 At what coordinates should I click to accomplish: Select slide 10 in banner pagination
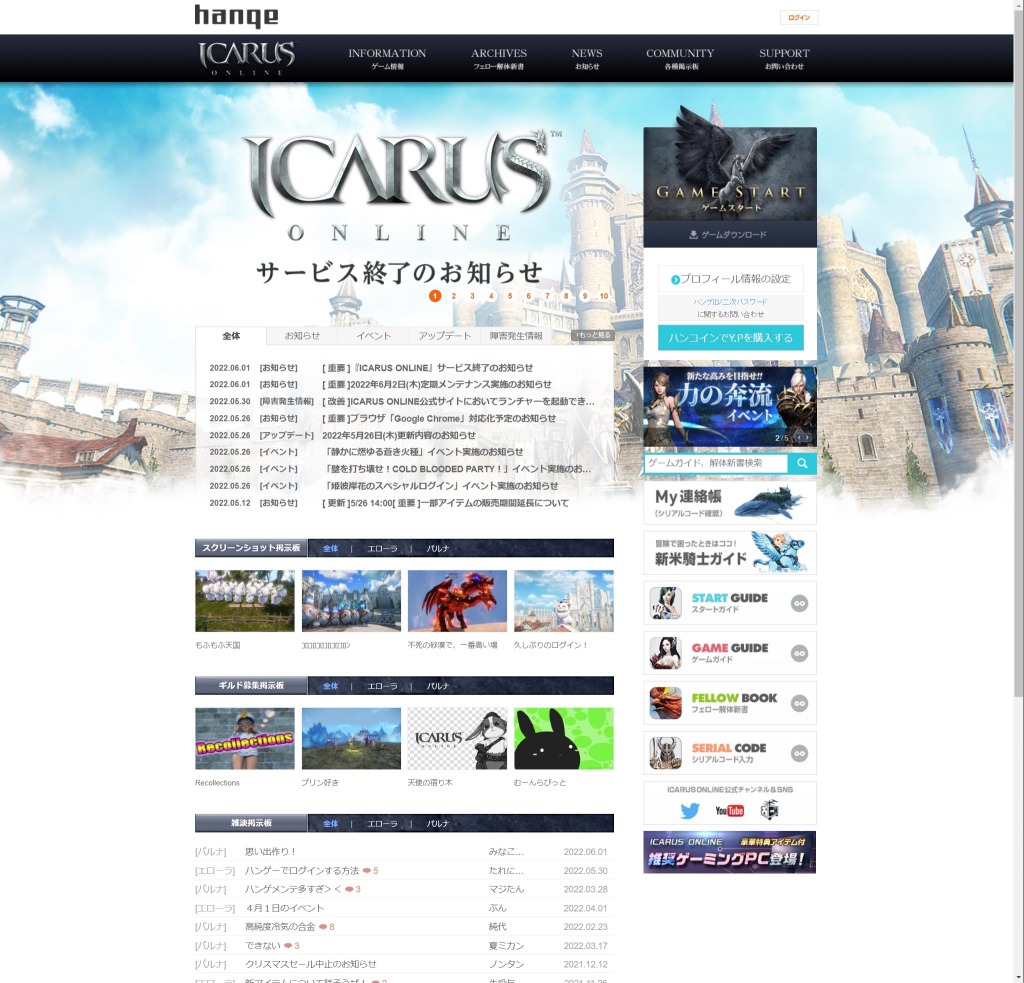[x=604, y=296]
